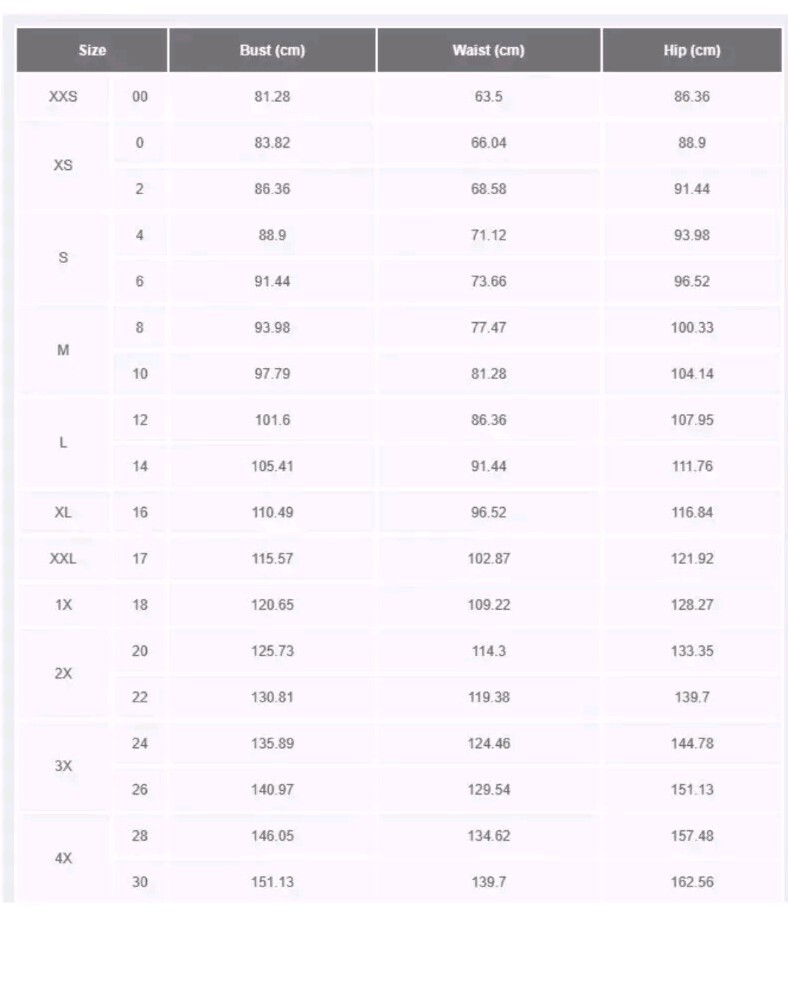Click the XS size label
788x992 pixels.
tap(63, 166)
